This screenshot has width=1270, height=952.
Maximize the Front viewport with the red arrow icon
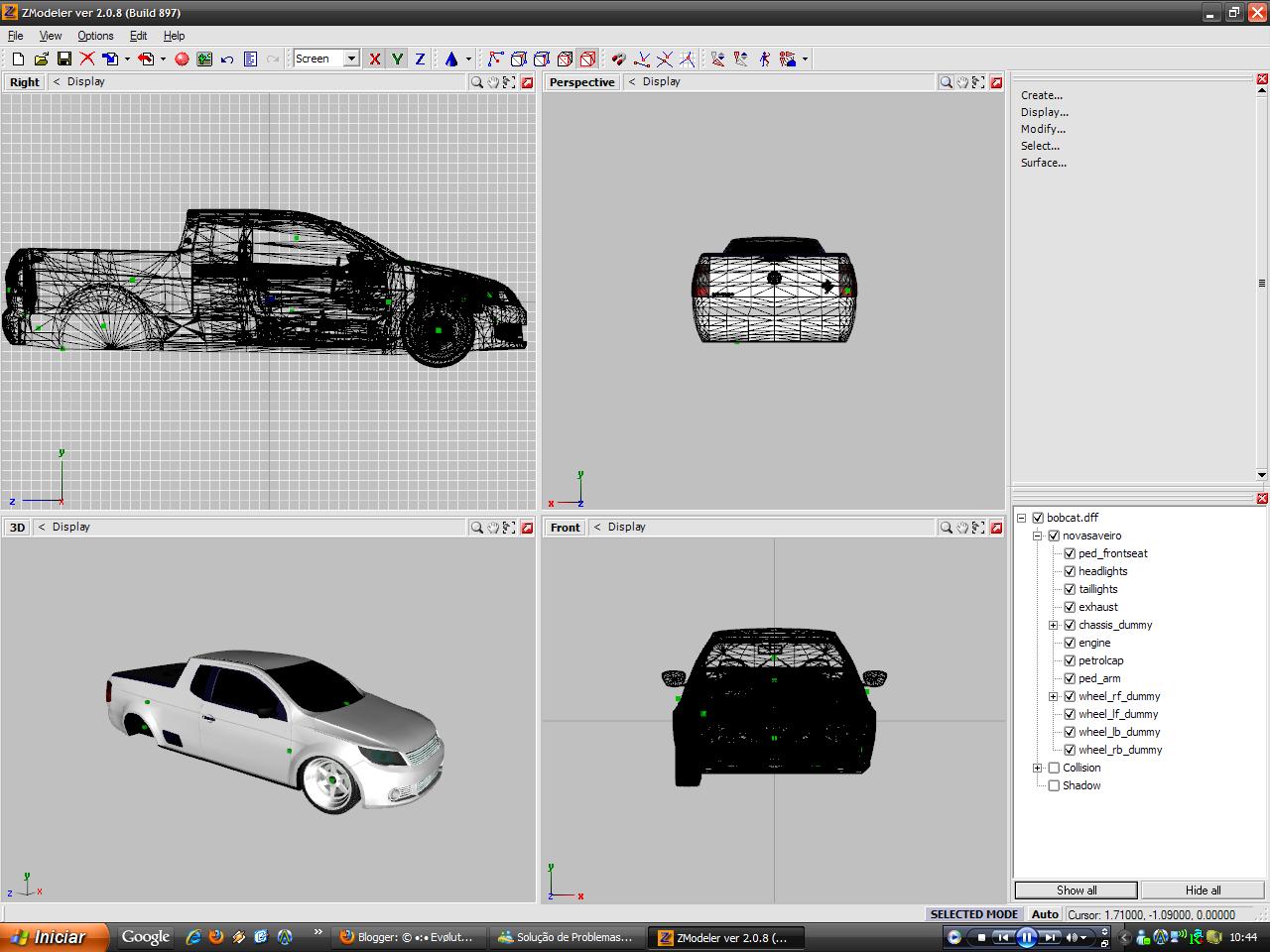(996, 527)
